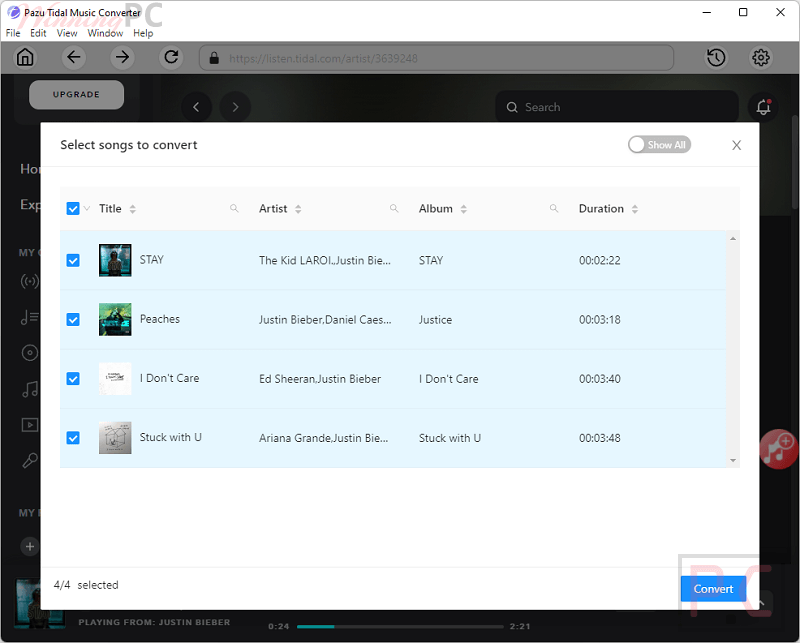
Task: Open the Window menu
Action: (105, 33)
